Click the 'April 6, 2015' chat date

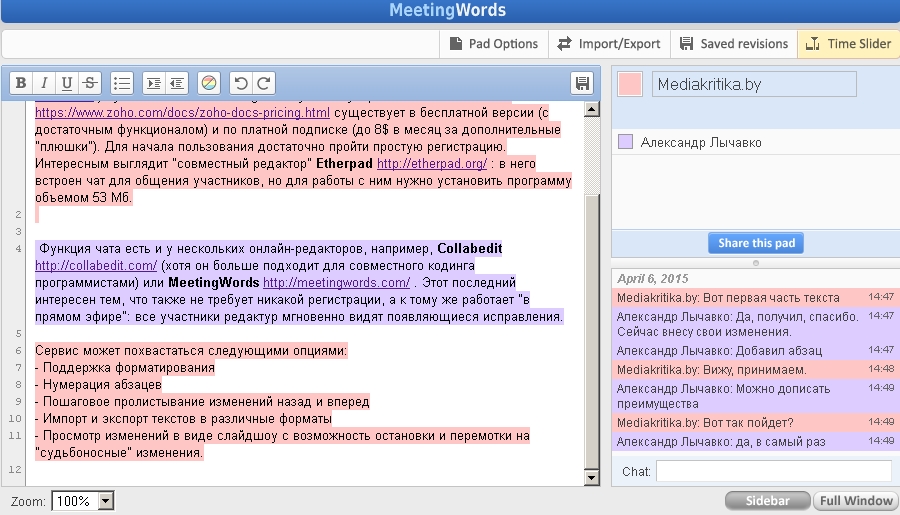click(653, 279)
